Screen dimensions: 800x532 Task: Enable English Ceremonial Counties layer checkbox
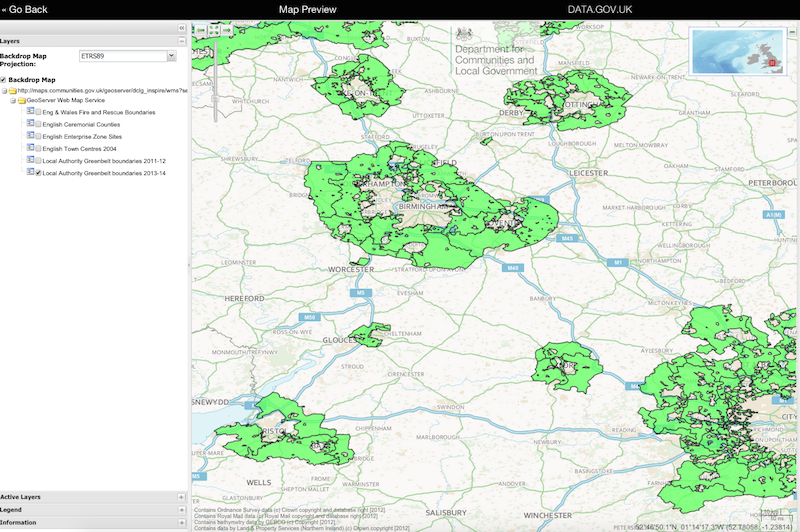click(38, 124)
